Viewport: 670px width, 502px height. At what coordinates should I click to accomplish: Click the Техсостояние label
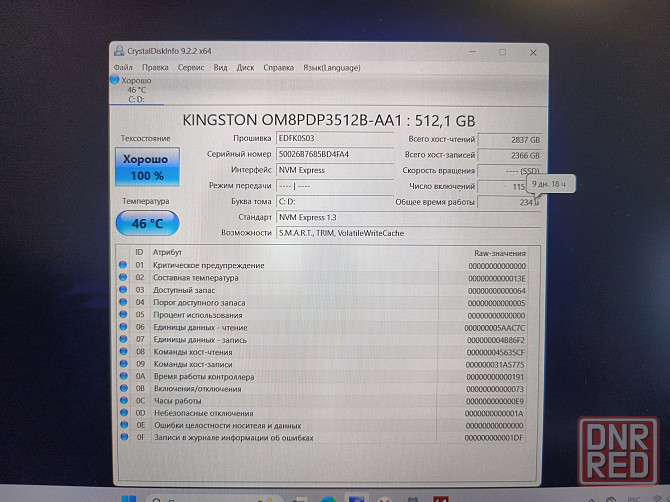pos(145,138)
